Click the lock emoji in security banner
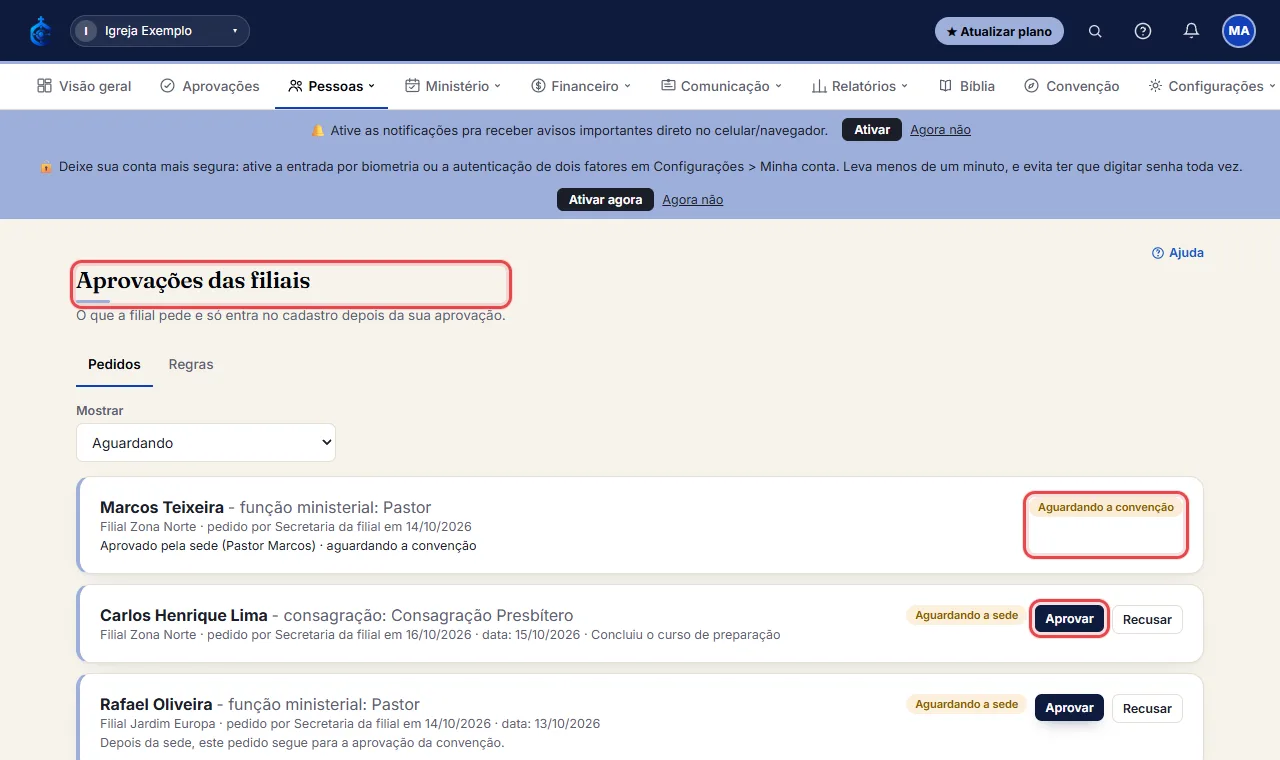Image resolution: width=1280 pixels, height=760 pixels. (x=46, y=167)
